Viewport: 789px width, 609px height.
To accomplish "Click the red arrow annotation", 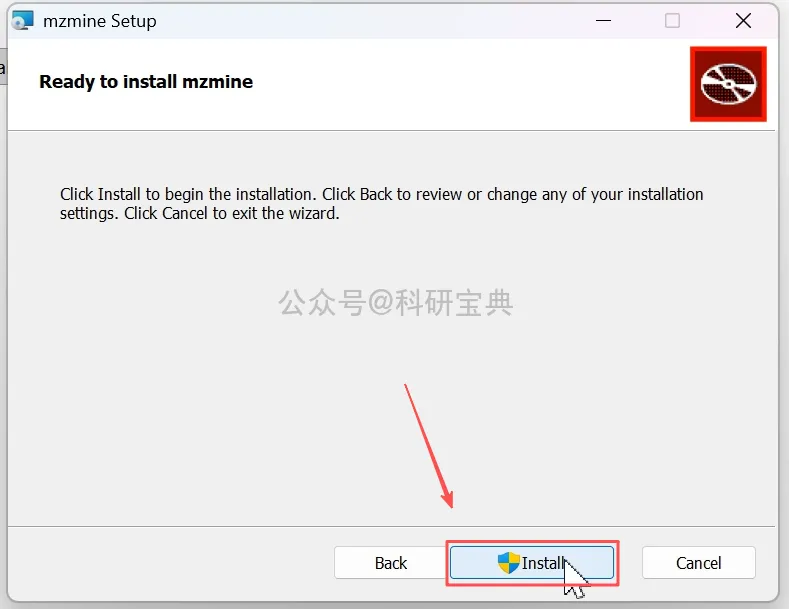I will 429,446.
